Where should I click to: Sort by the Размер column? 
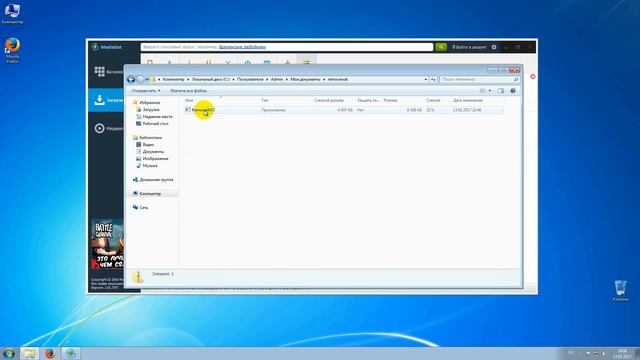click(403, 100)
